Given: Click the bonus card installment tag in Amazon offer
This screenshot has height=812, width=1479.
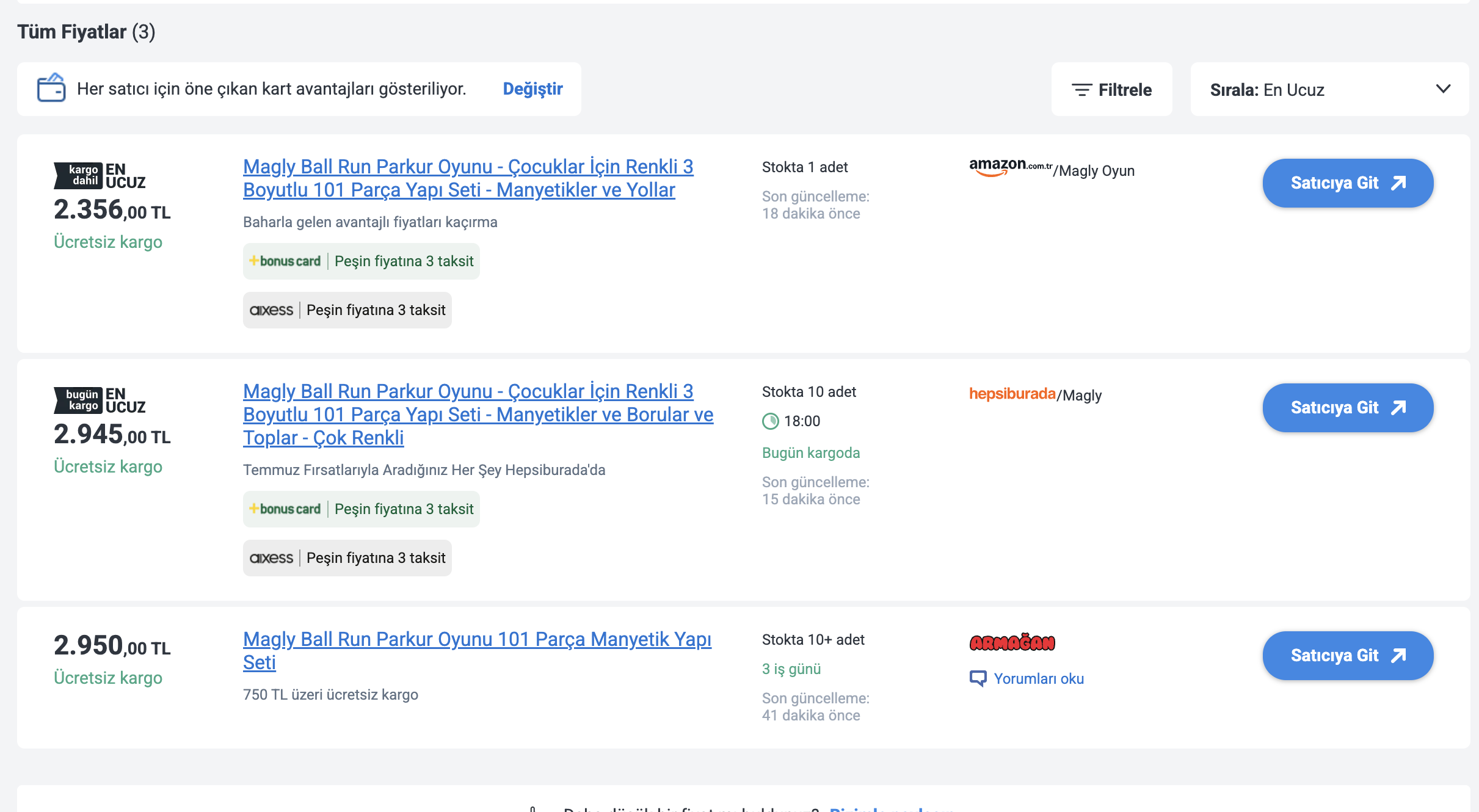Looking at the screenshot, I should coord(361,261).
